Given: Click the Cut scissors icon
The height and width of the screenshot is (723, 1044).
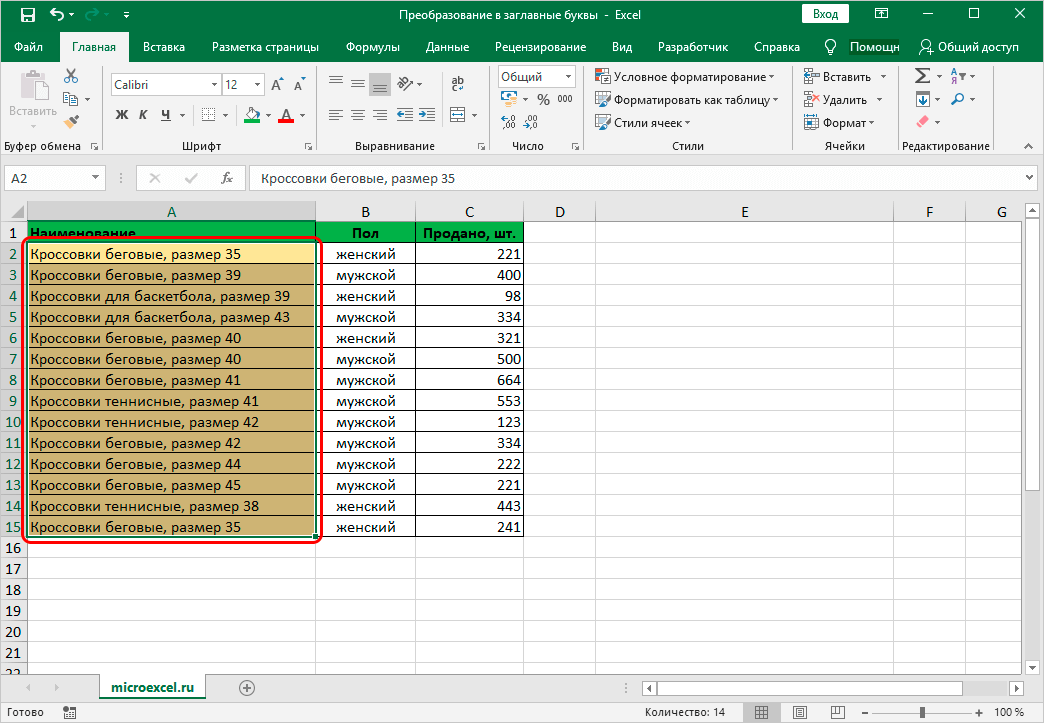Looking at the screenshot, I should click(x=71, y=76).
